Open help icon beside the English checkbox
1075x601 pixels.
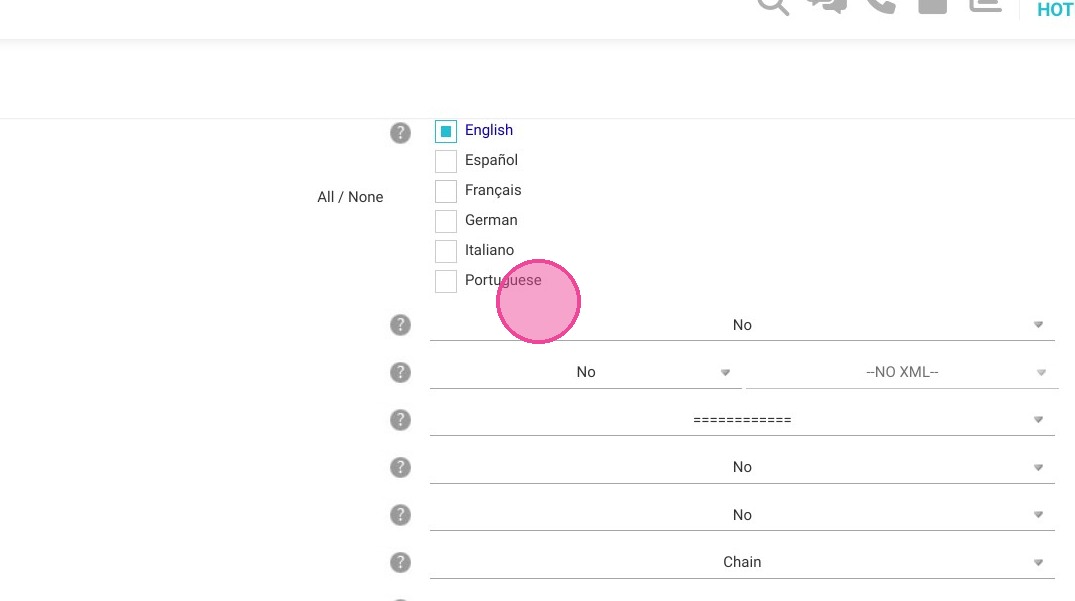tap(400, 133)
